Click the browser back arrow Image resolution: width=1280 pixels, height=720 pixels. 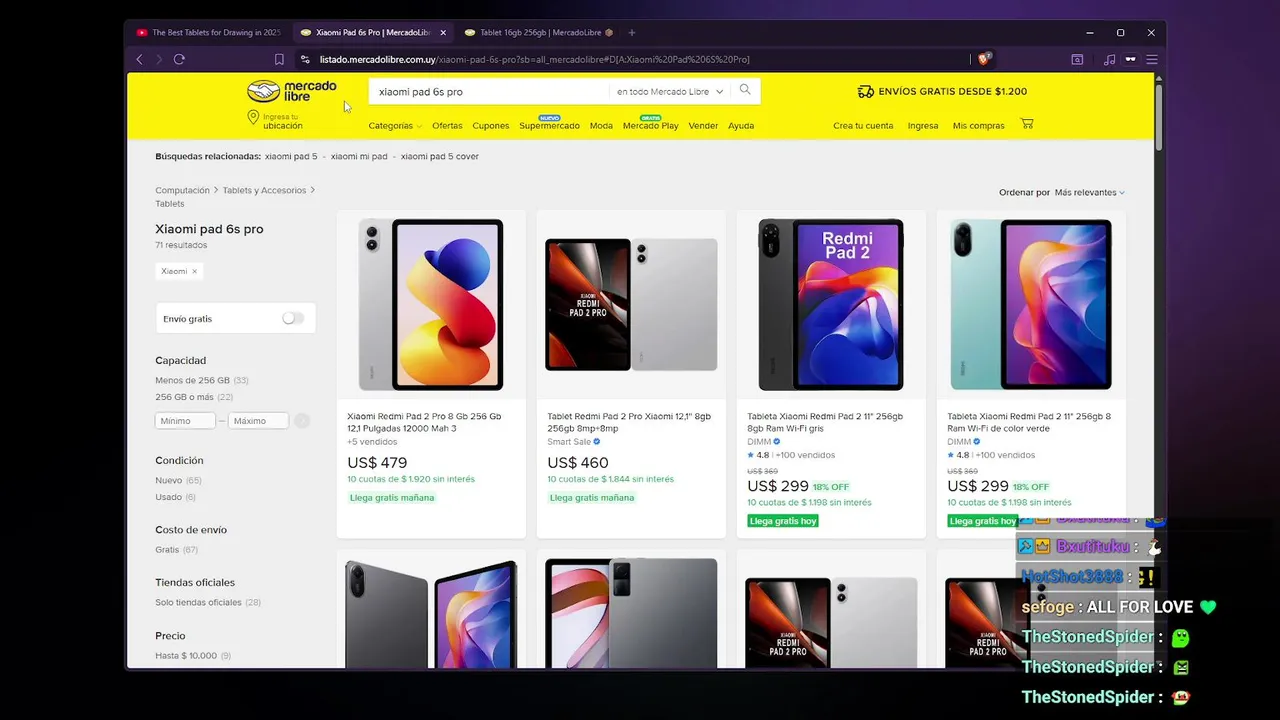click(139, 59)
